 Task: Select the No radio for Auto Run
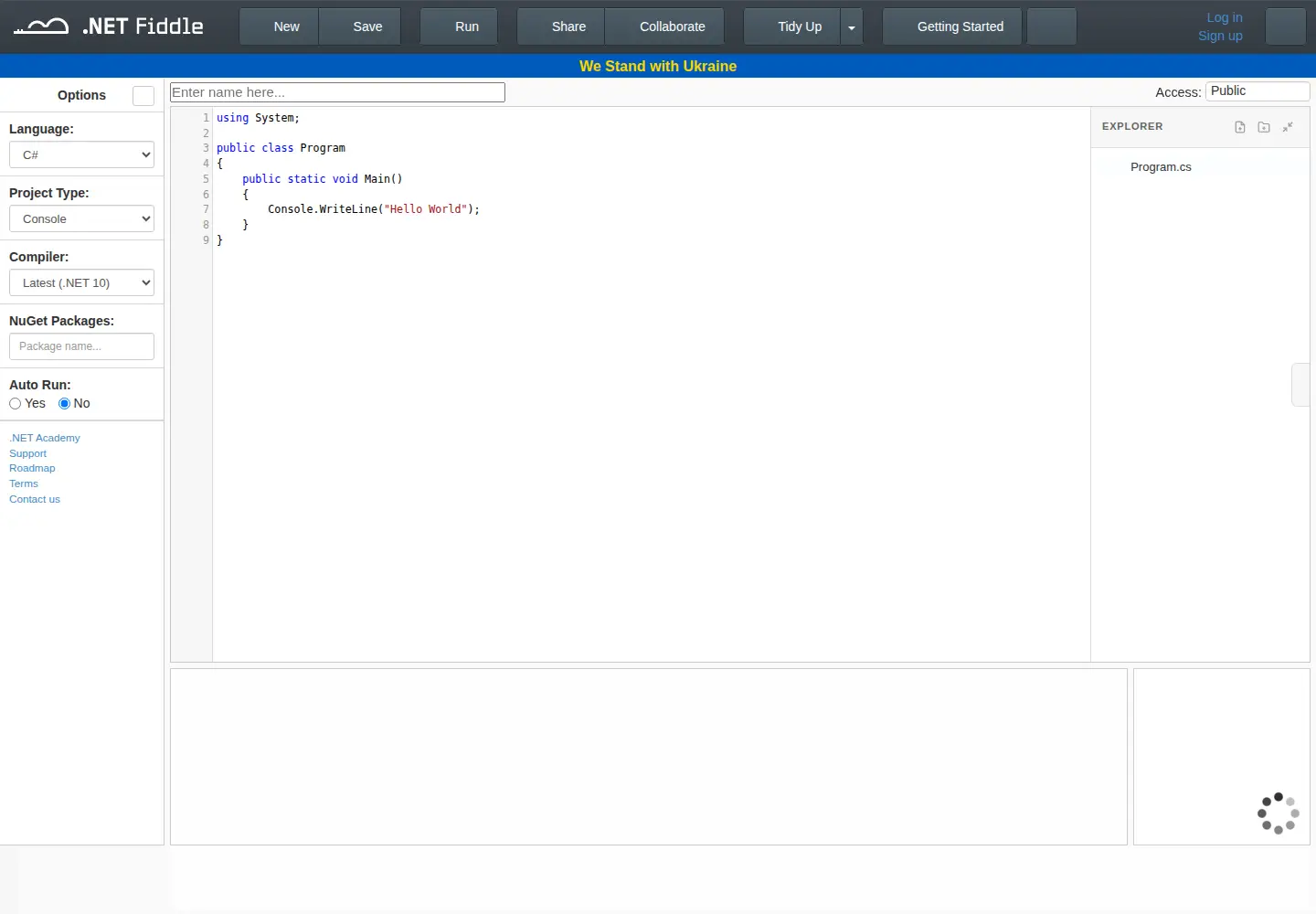tap(65, 404)
